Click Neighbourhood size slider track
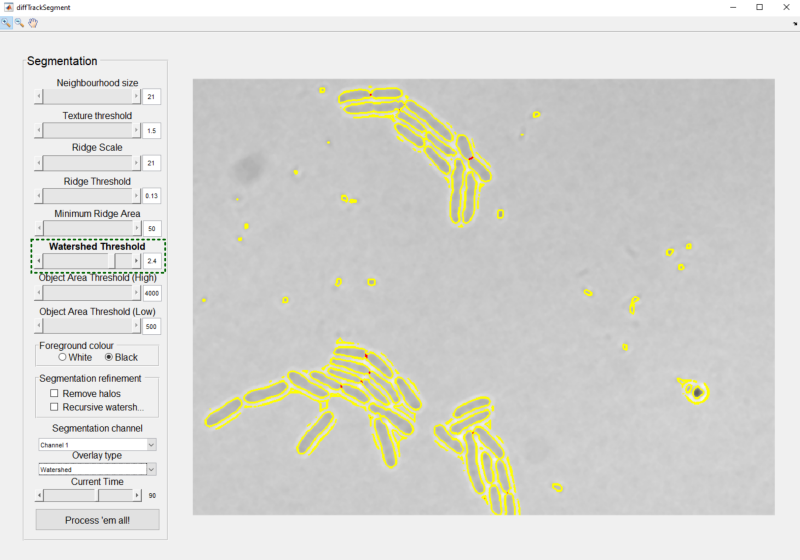 pyautogui.click(x=87, y=96)
